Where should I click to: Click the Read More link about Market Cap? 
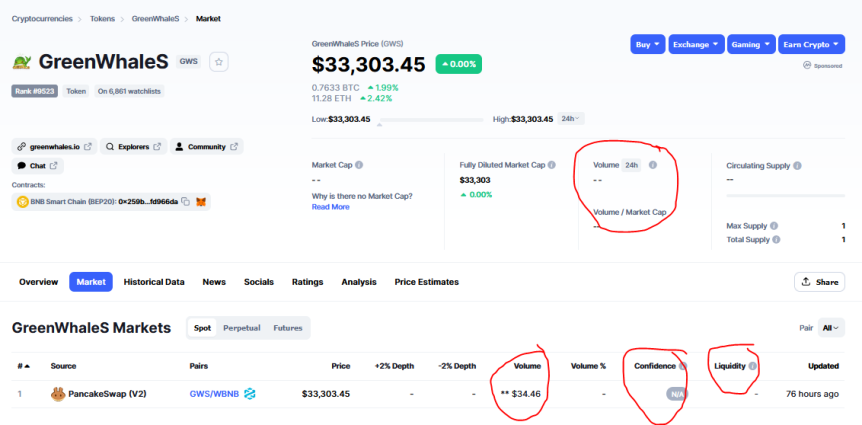click(x=330, y=207)
